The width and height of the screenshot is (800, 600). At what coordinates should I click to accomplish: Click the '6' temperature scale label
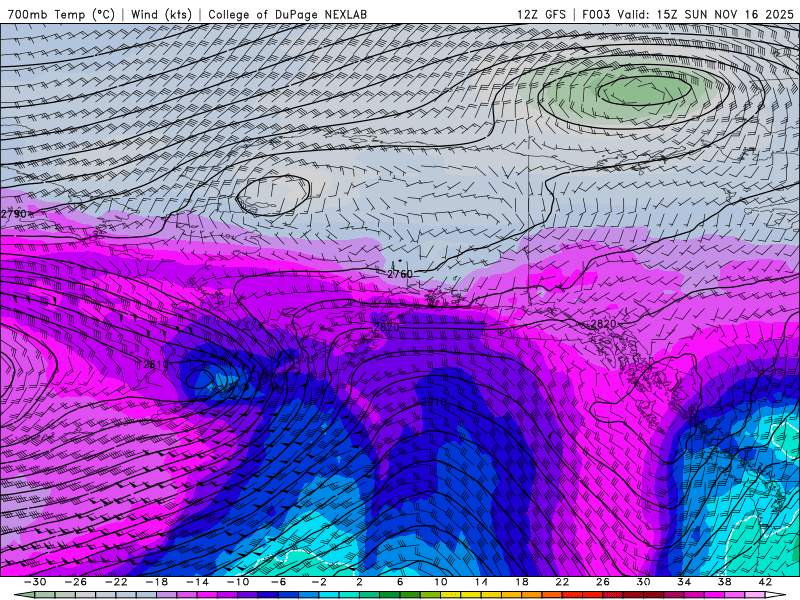[399, 582]
